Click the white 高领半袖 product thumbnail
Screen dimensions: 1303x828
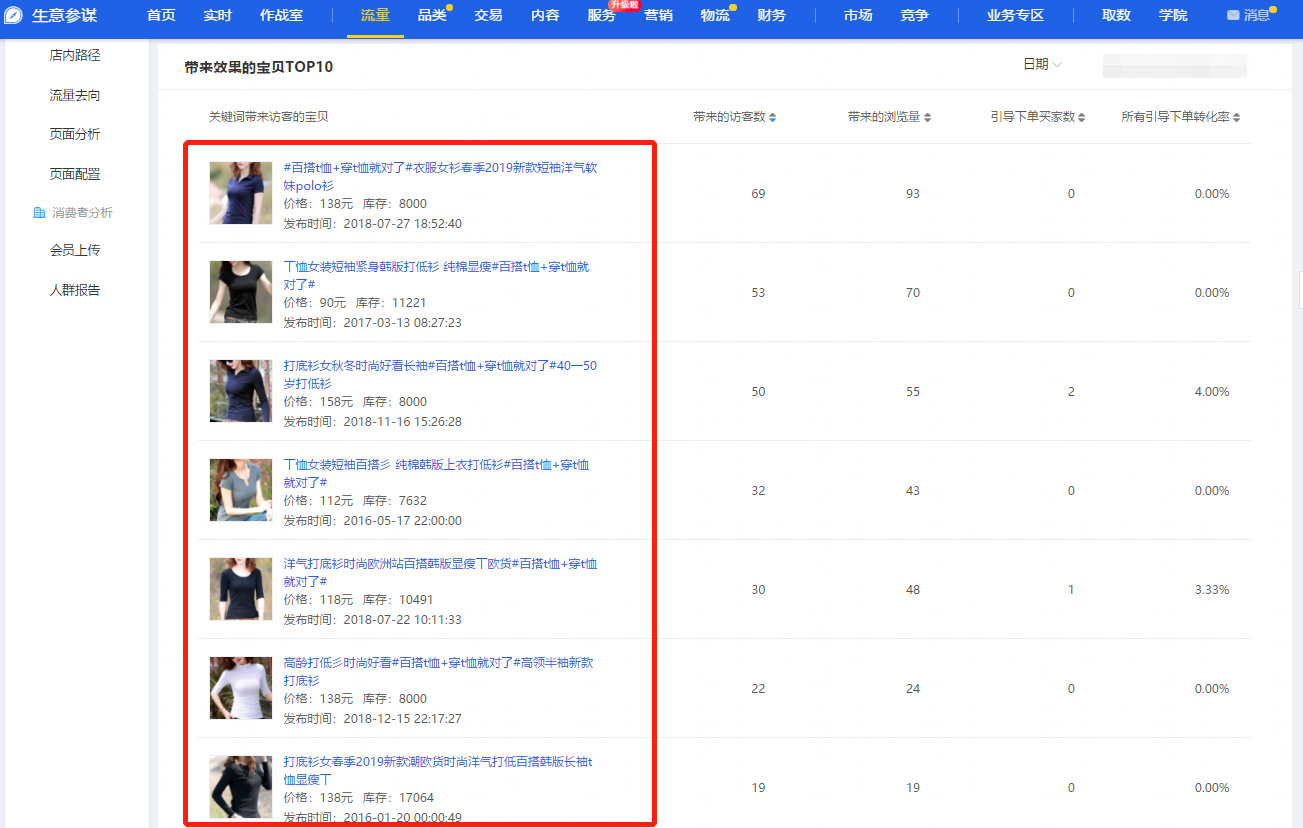(x=240, y=688)
